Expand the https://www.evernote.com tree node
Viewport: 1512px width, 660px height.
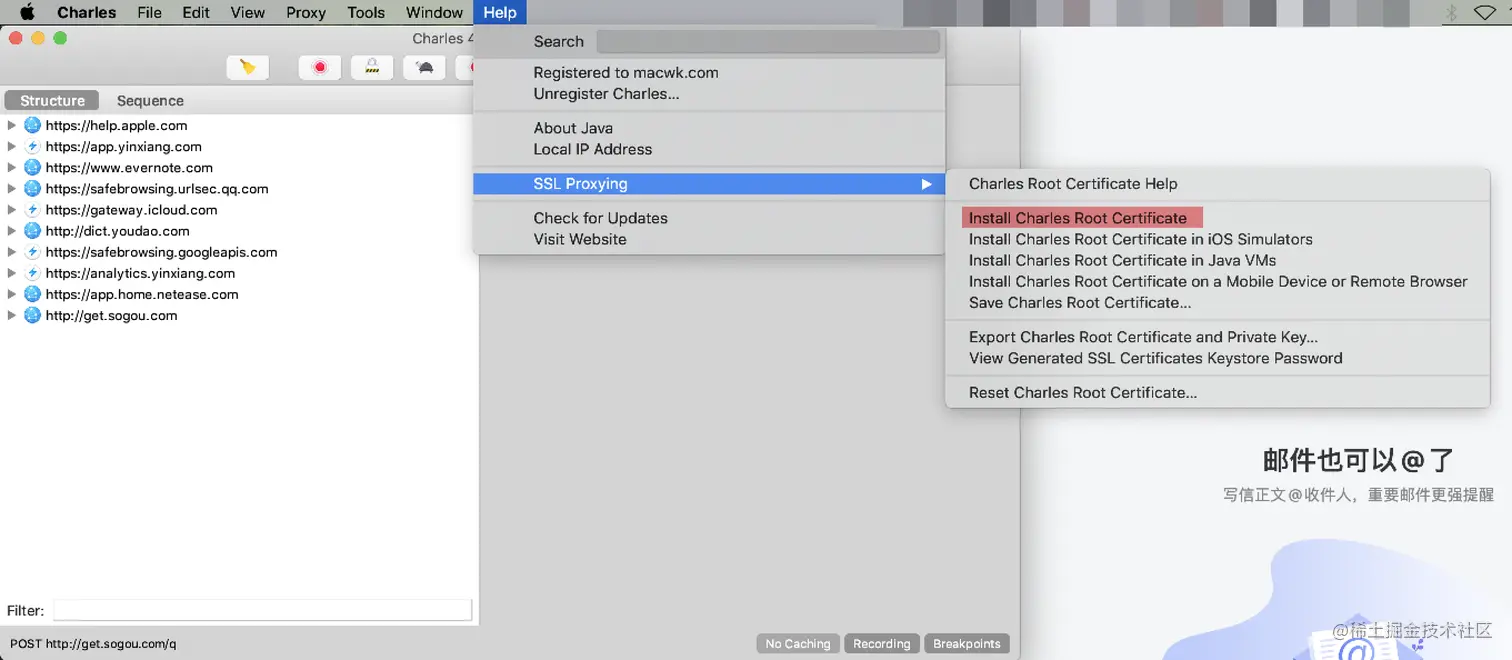[x=12, y=167]
